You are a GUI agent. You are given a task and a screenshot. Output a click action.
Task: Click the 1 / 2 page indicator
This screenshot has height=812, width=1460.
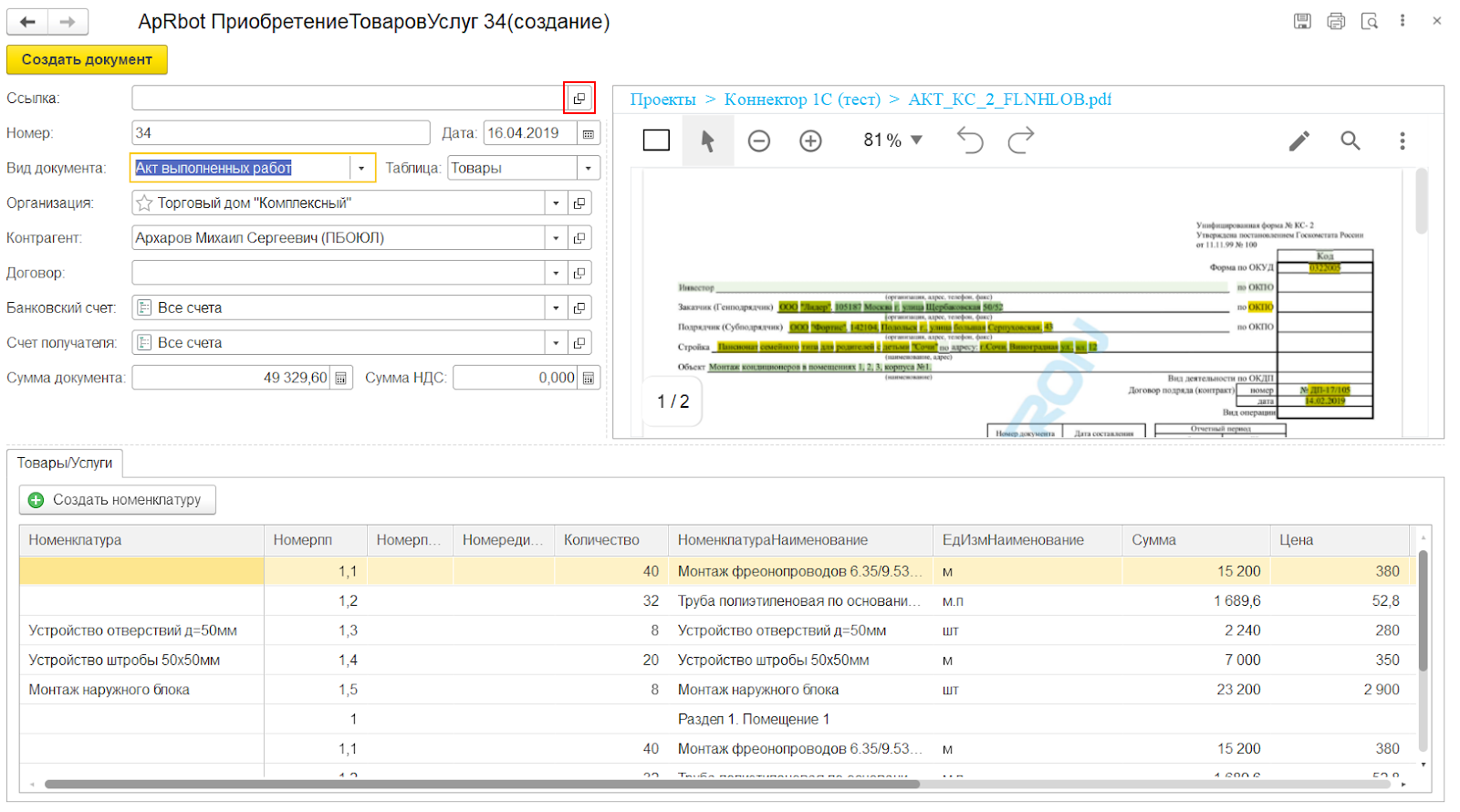pos(673,401)
